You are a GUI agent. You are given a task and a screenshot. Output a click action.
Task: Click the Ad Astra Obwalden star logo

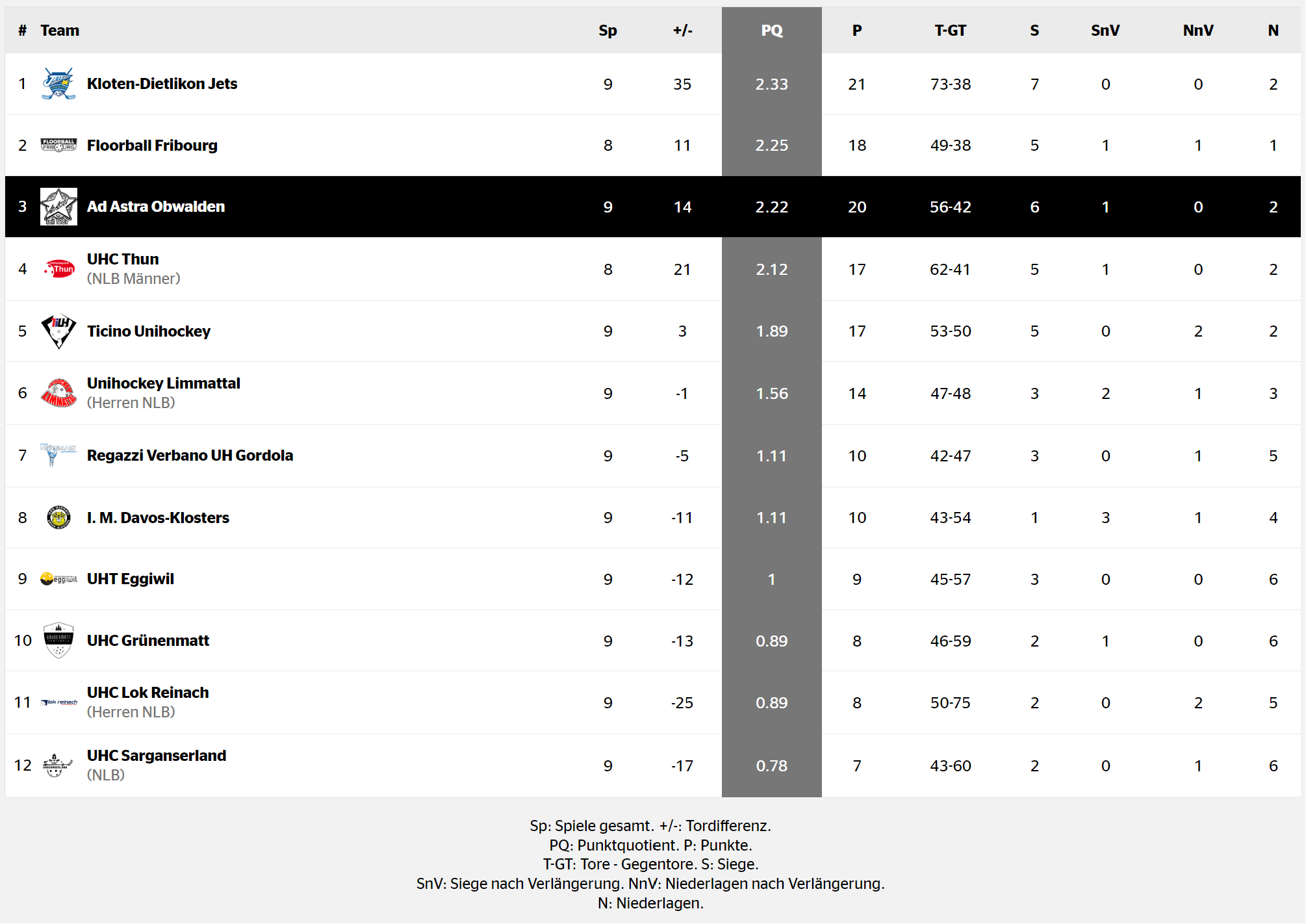point(58,207)
